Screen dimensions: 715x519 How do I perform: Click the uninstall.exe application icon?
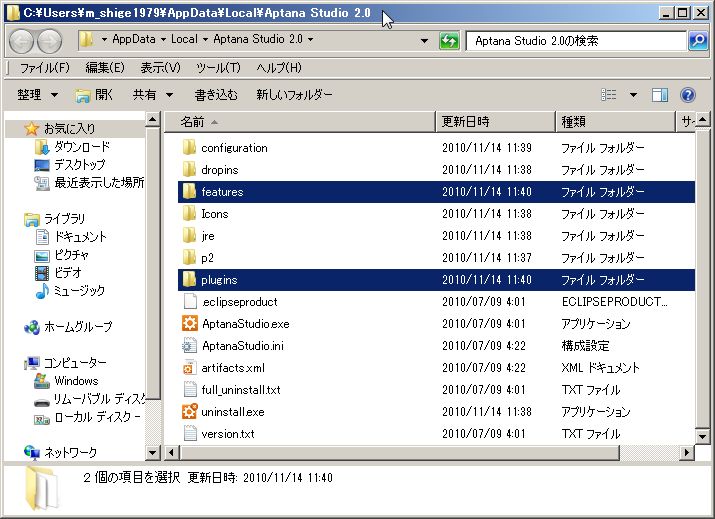(x=189, y=411)
